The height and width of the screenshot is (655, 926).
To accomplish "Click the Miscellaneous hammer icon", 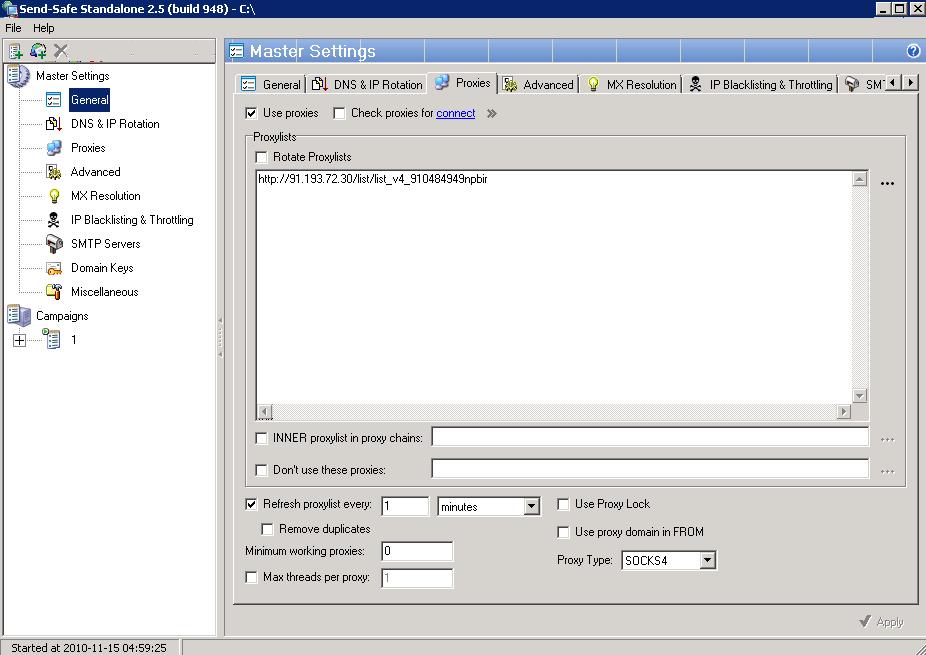I will (x=54, y=292).
